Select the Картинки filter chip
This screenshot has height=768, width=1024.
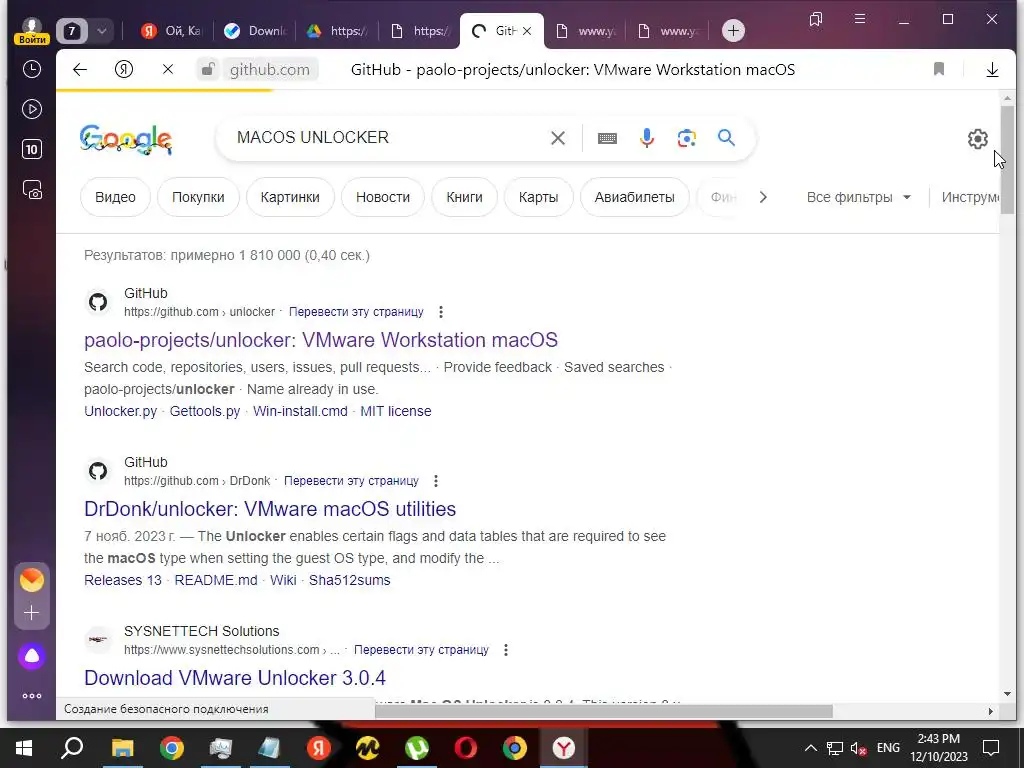point(291,197)
